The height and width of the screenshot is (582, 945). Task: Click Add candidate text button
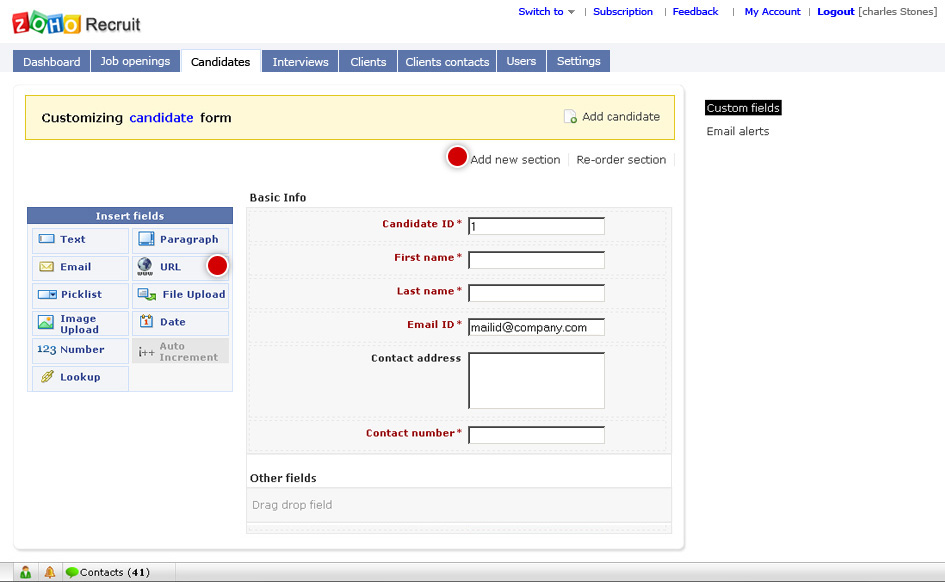[x=621, y=116]
